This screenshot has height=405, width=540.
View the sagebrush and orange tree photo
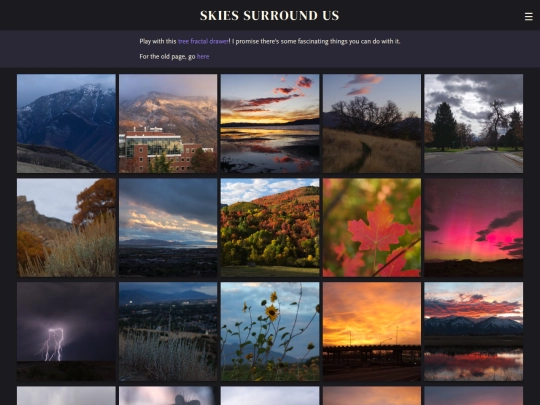pyautogui.click(x=66, y=227)
